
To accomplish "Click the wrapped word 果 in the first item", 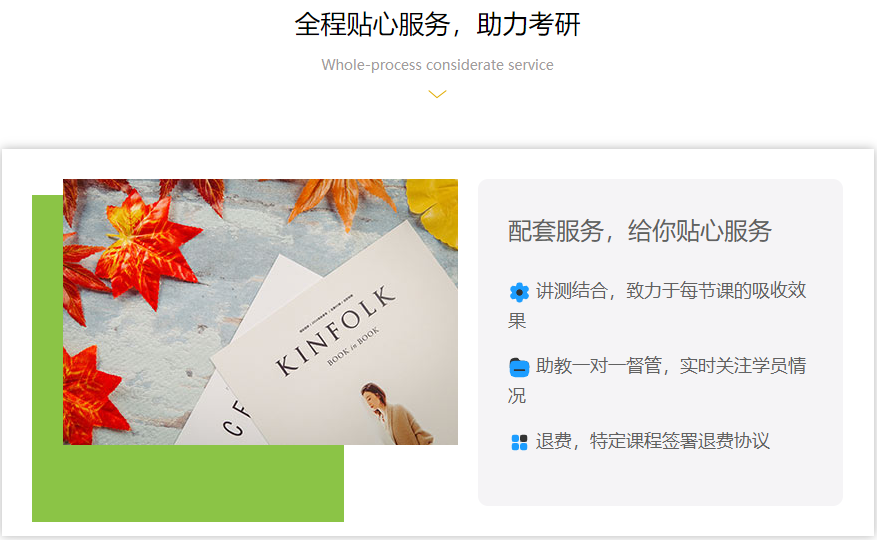I will (x=517, y=321).
